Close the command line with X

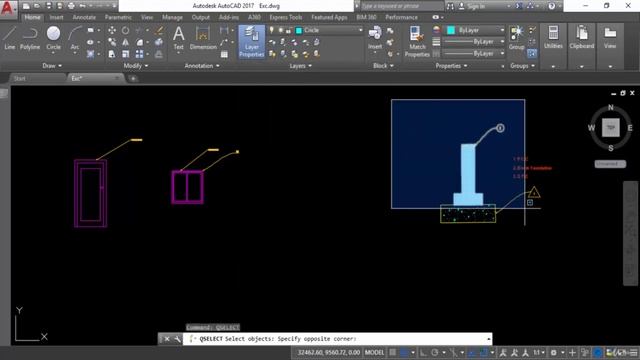click(167, 339)
